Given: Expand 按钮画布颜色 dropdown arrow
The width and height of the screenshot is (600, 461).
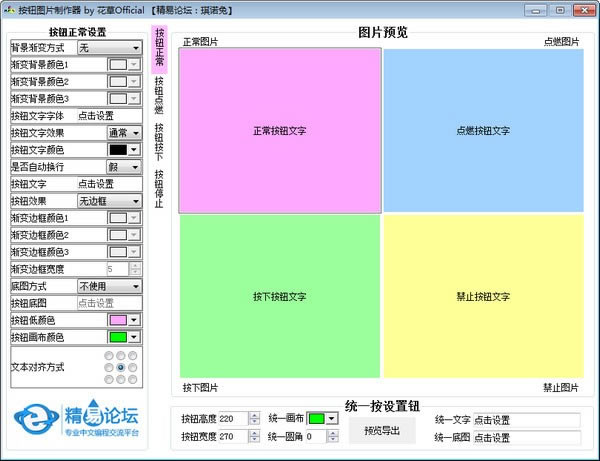Looking at the screenshot, I should click(x=134, y=337).
